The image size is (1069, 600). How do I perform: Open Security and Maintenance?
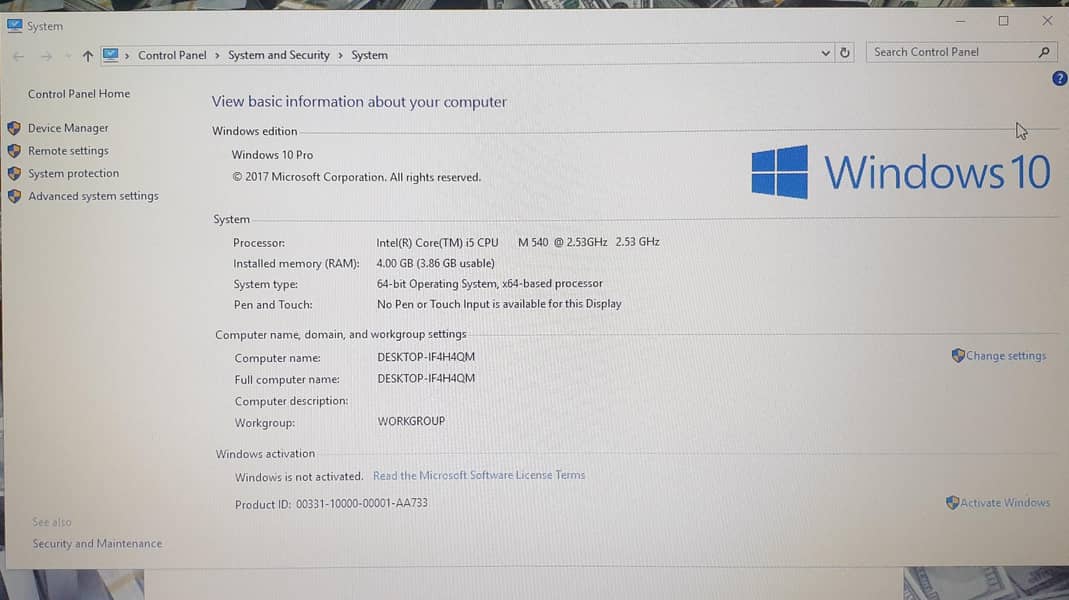coord(97,543)
